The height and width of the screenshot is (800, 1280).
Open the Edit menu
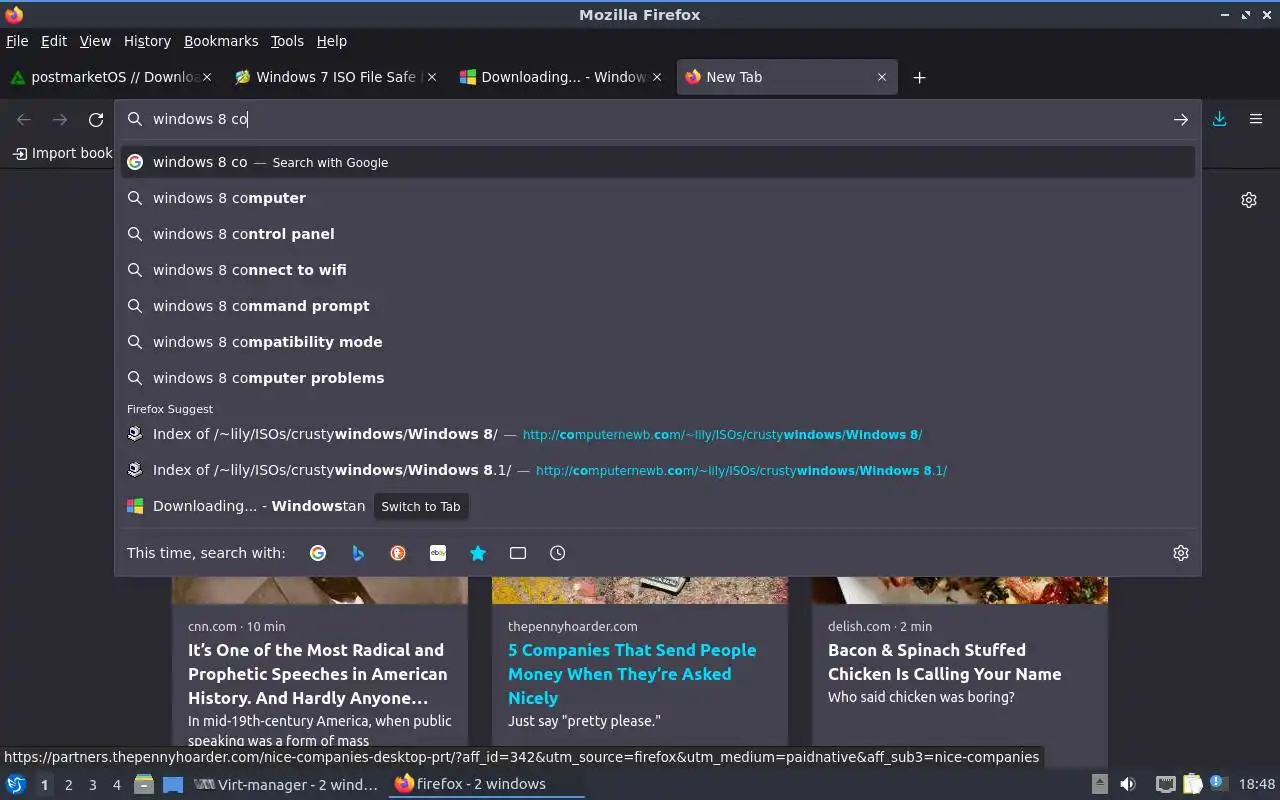coord(54,41)
